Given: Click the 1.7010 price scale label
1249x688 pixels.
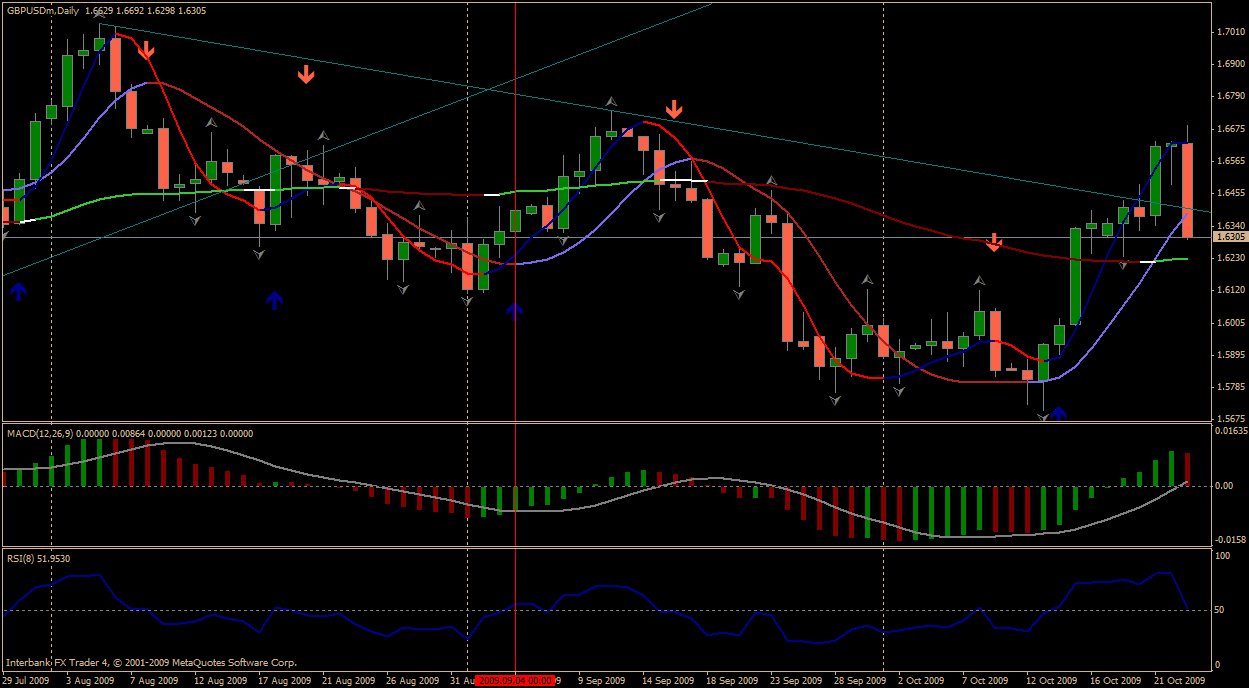Looking at the screenshot, I should (x=1229, y=33).
